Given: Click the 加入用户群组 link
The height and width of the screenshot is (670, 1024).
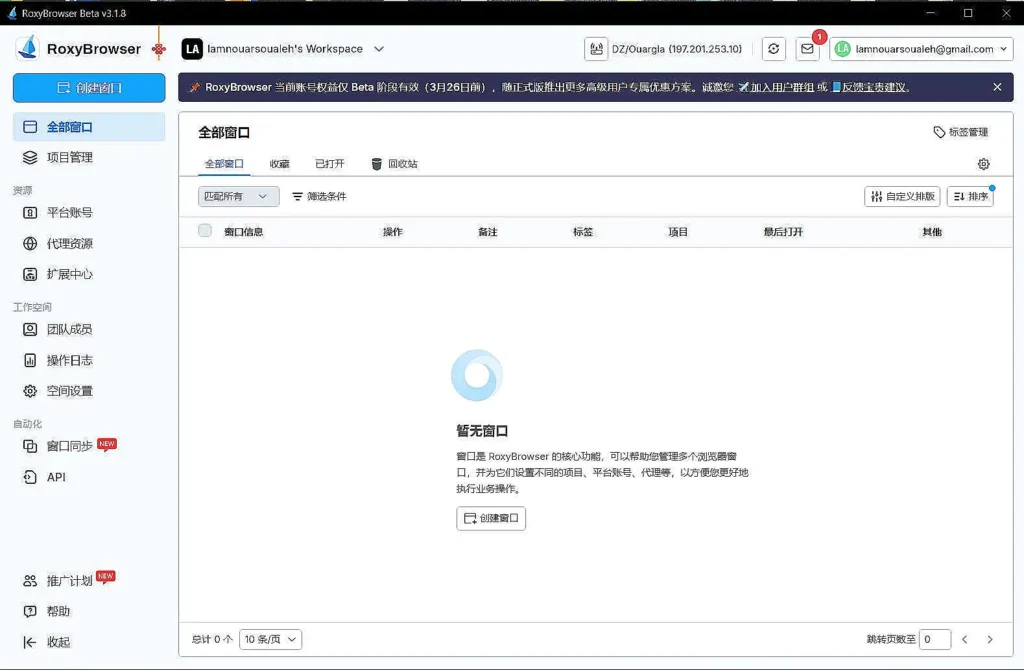Looking at the screenshot, I should [x=776, y=87].
